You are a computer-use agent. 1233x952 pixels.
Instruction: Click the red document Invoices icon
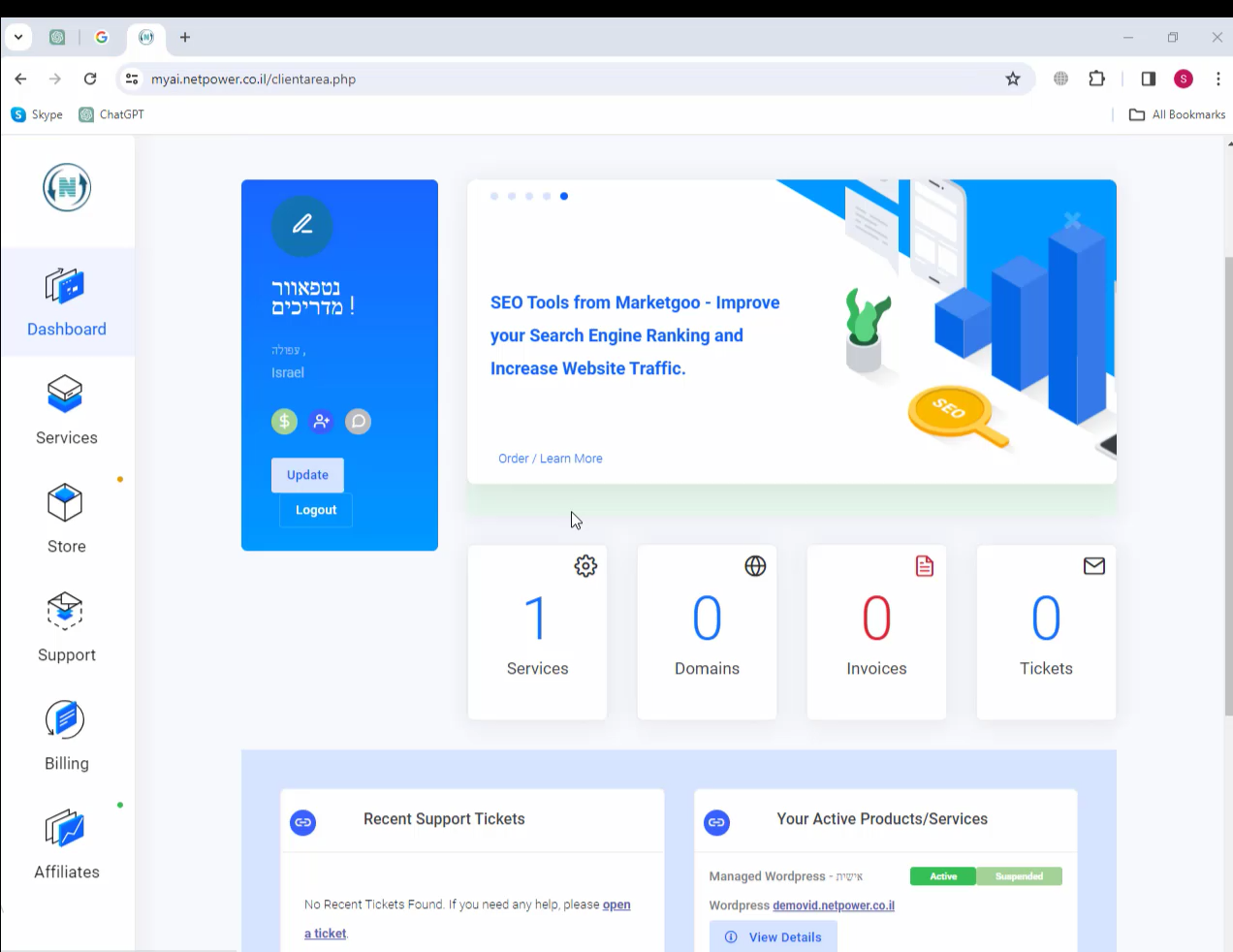pos(925,566)
